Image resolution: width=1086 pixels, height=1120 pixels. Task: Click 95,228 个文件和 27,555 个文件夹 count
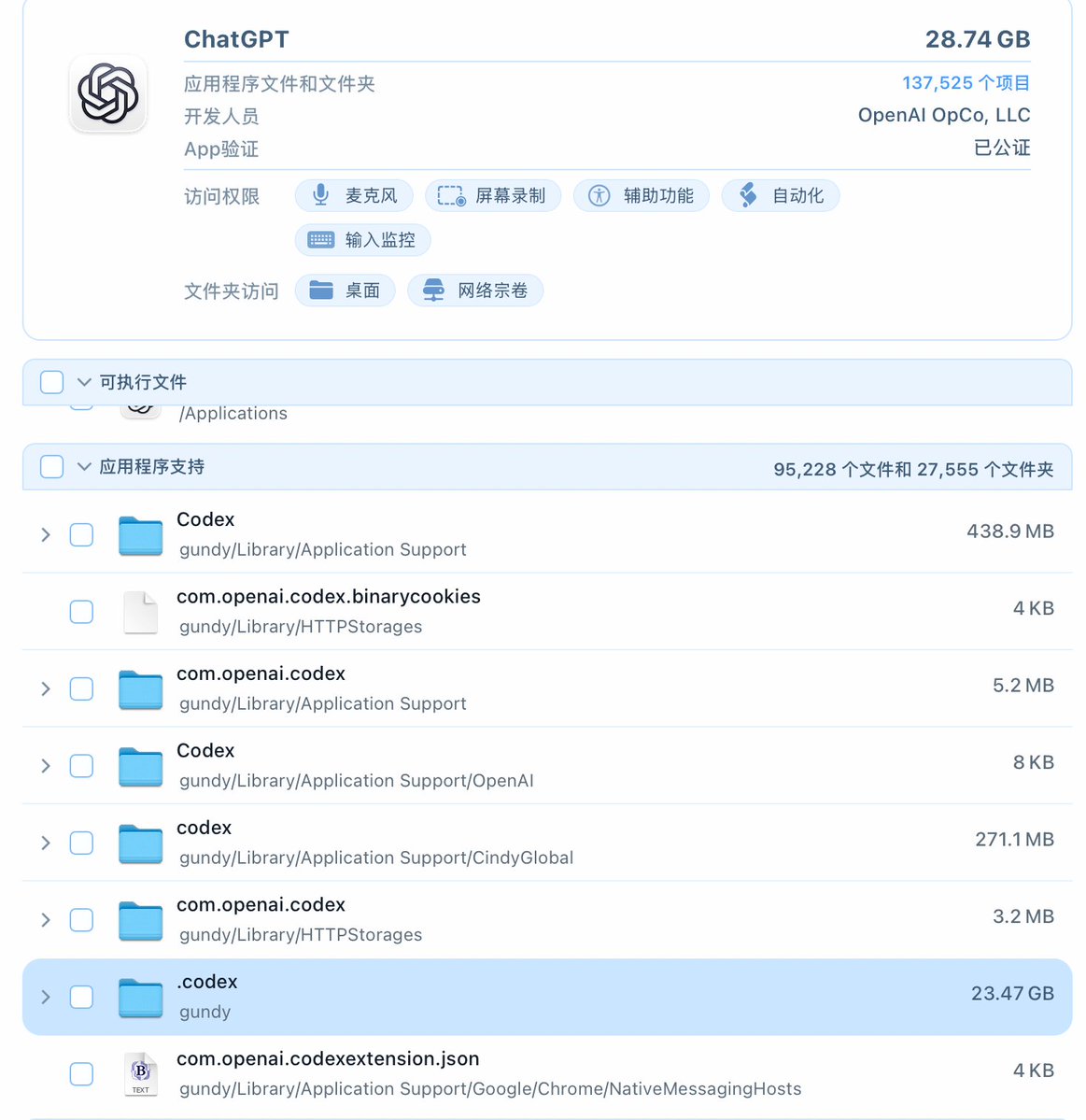point(913,469)
